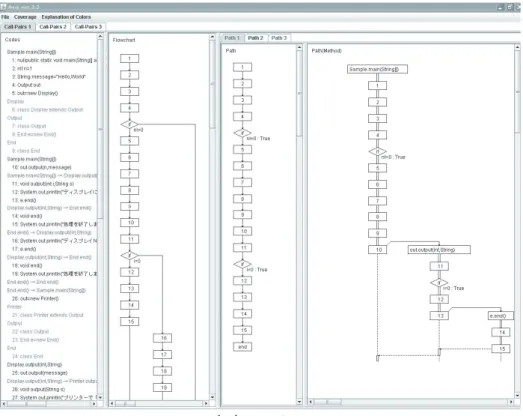Click Codes panel scroll down arrow
This screenshot has width=523, height=416.
click(100, 397)
